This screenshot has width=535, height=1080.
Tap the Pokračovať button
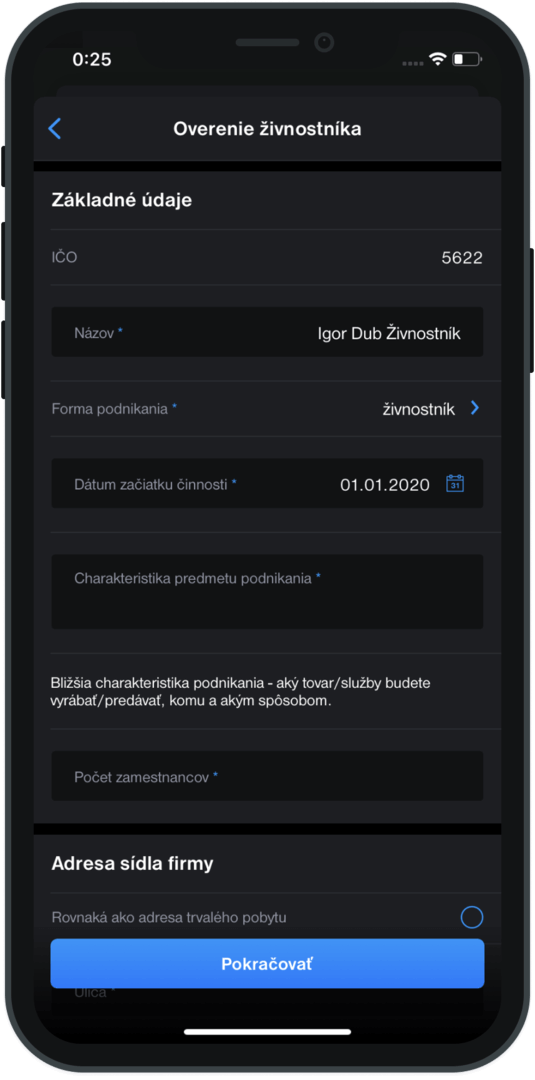[x=267, y=964]
